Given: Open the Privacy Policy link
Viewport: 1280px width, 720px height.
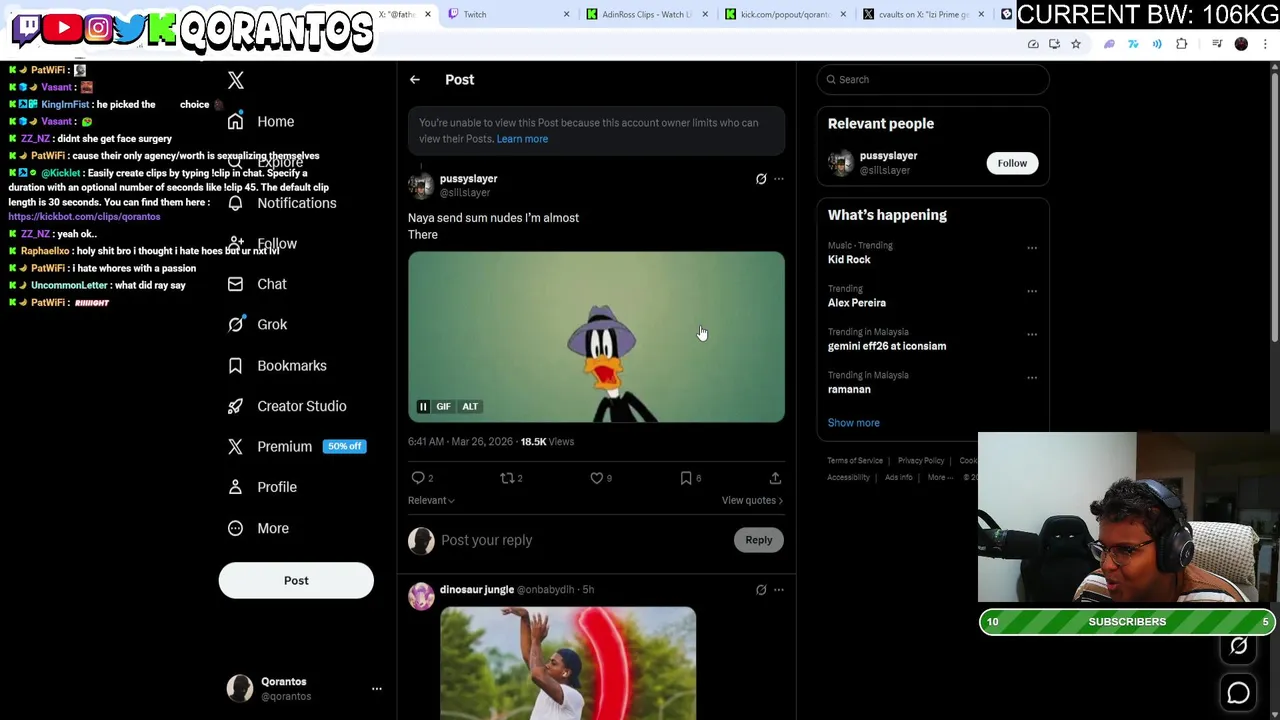Looking at the screenshot, I should (921, 461).
